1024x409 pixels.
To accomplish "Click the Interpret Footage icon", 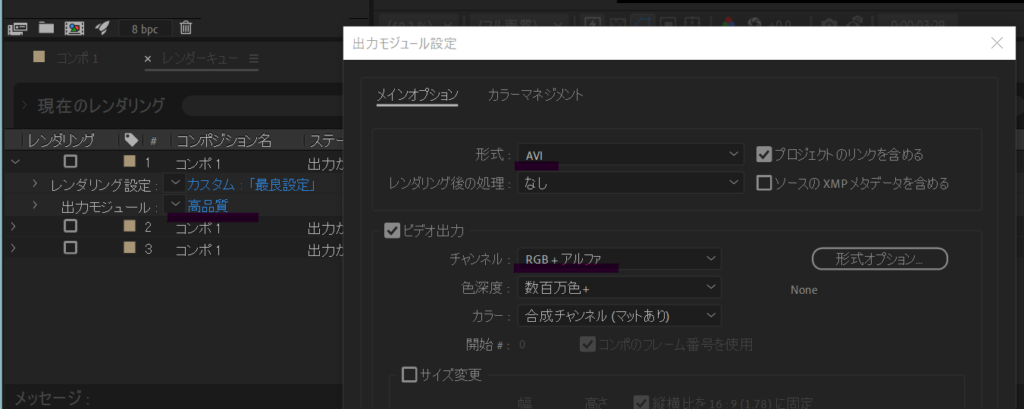I will (x=17, y=28).
